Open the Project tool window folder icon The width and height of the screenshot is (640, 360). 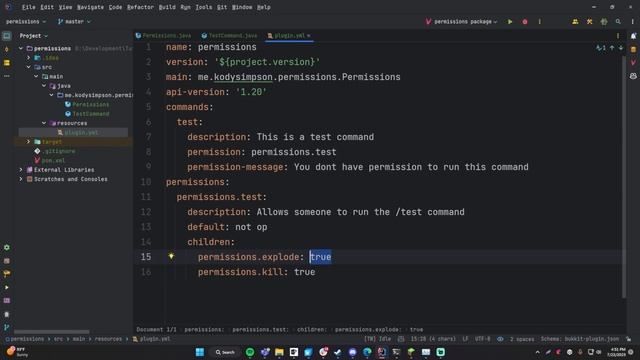pyautogui.click(x=7, y=36)
